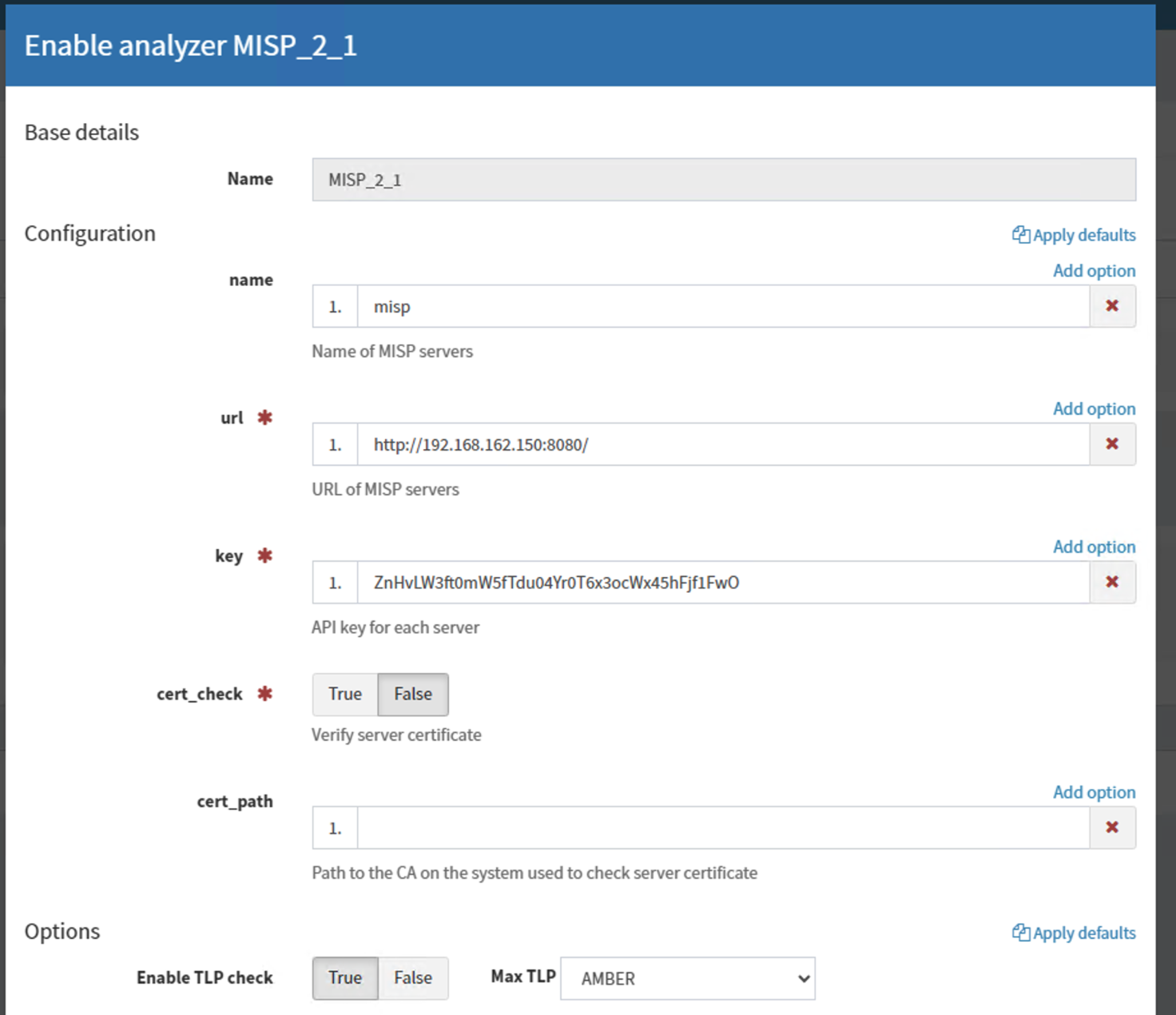
Task: Delete the url option with red X
Action: [1111, 444]
